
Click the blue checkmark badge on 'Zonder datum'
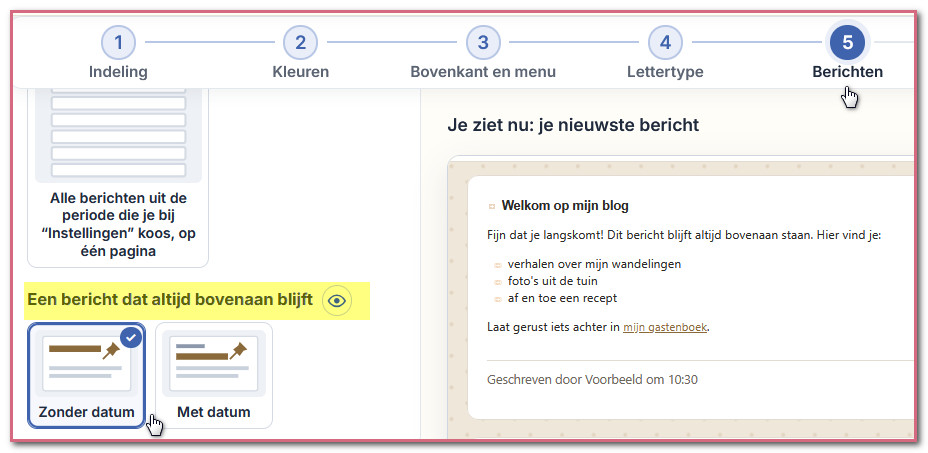[131, 338]
